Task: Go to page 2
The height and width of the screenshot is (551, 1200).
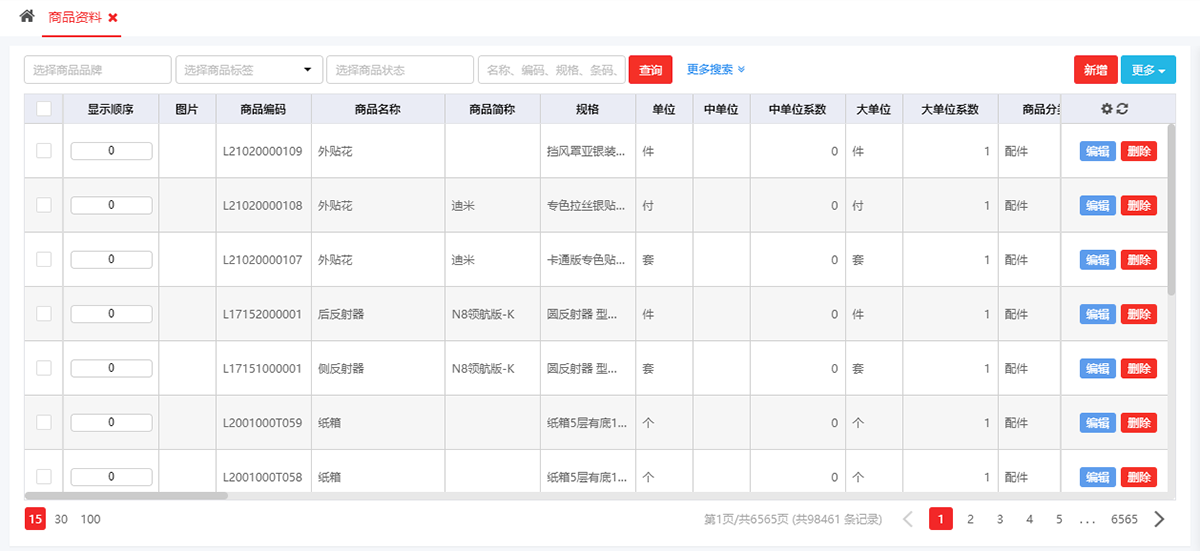Action: point(970,519)
